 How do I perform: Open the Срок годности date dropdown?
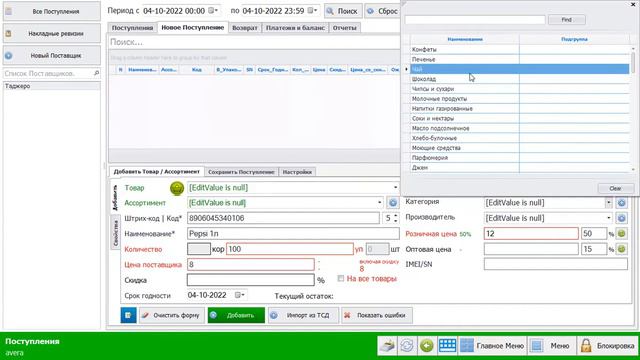coord(240,295)
